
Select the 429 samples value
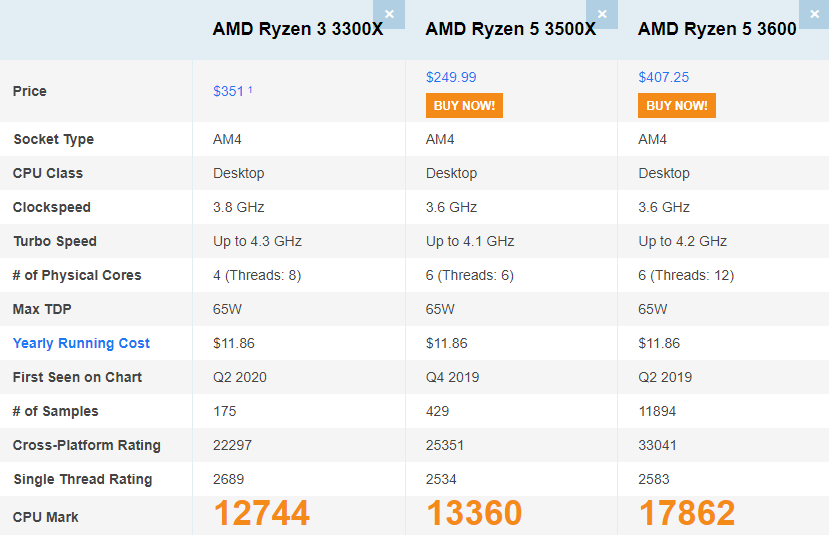[x=437, y=411]
